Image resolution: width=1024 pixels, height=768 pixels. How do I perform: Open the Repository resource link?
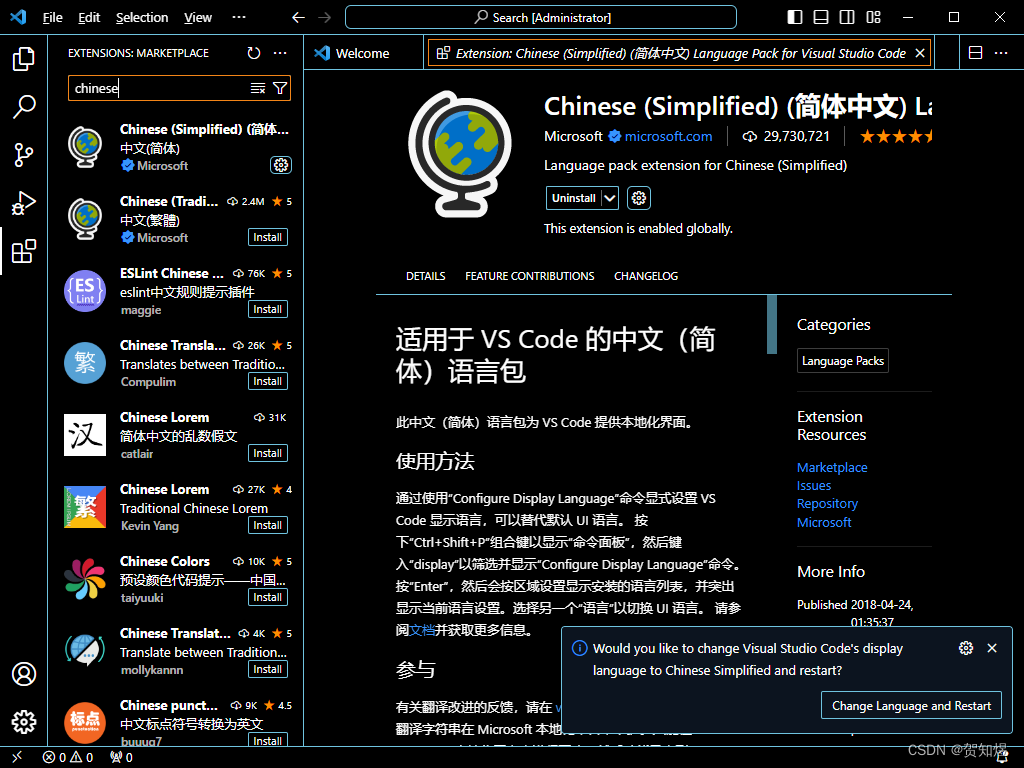pos(827,504)
